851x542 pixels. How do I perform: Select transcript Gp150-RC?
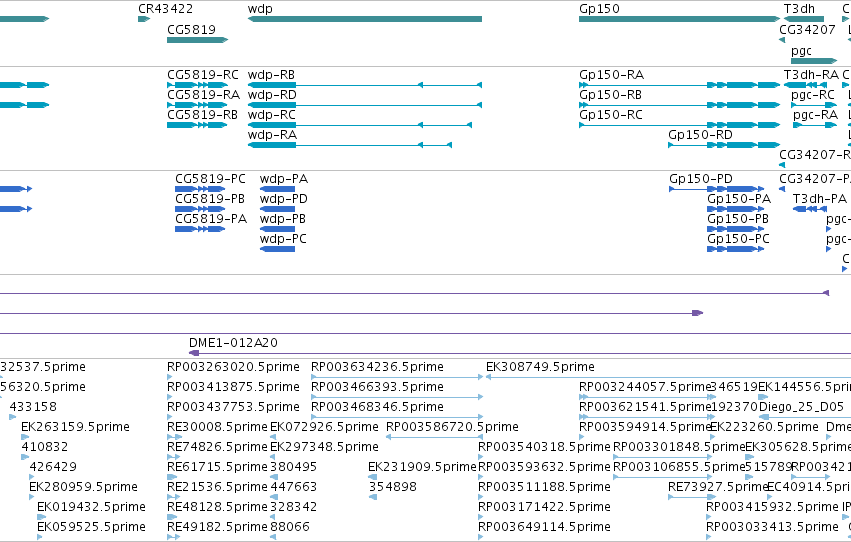click(x=679, y=125)
